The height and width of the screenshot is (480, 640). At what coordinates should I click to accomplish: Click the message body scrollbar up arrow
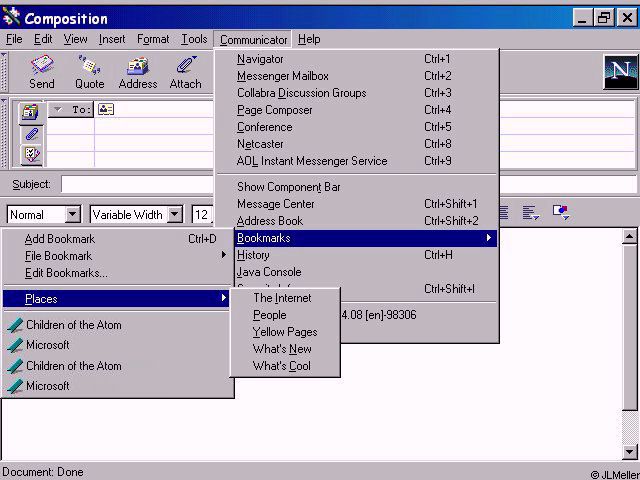tap(629, 236)
